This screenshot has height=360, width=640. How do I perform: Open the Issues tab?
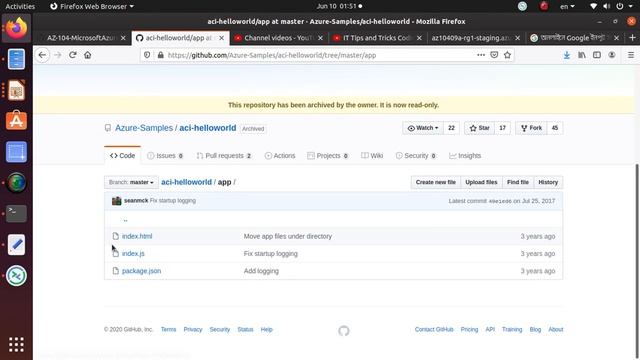[165, 156]
